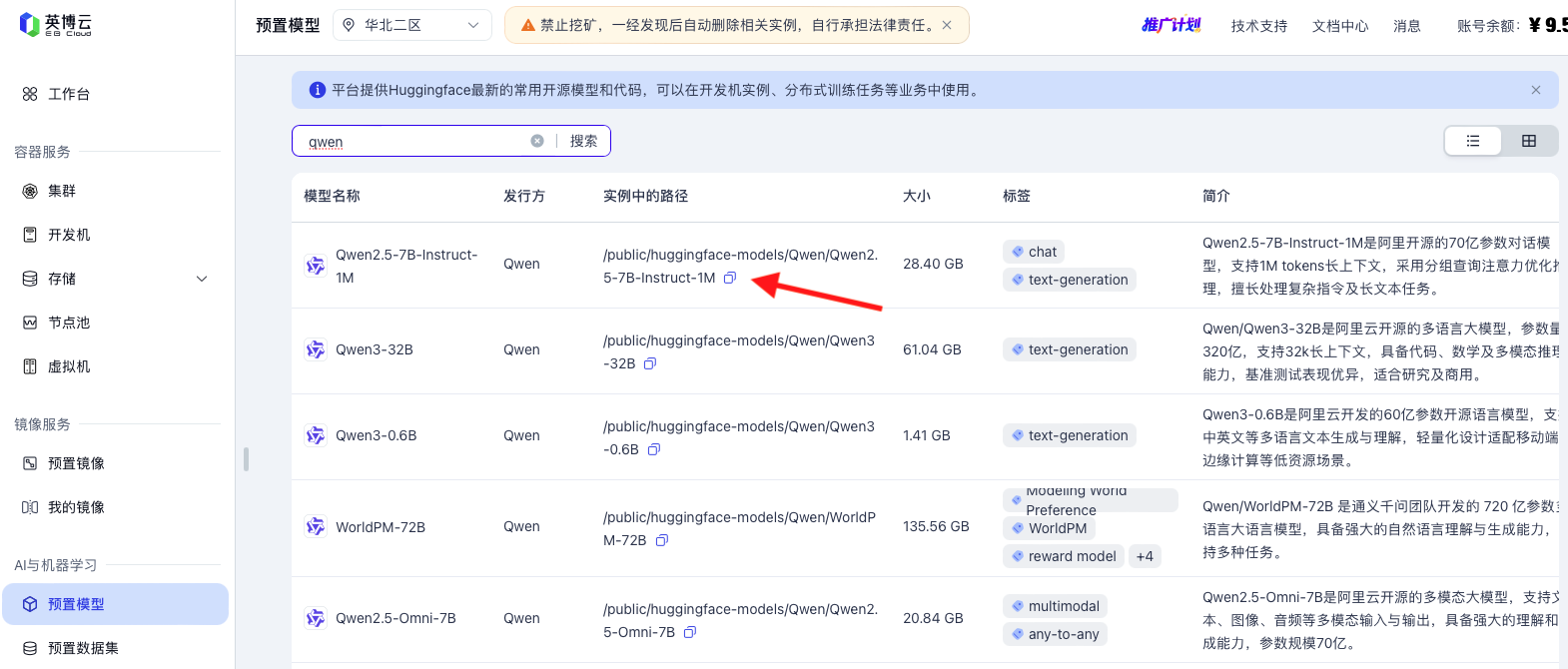The width and height of the screenshot is (1568, 669).
Task: Open 预置镜像 in the sidebar
Action: tap(76, 463)
